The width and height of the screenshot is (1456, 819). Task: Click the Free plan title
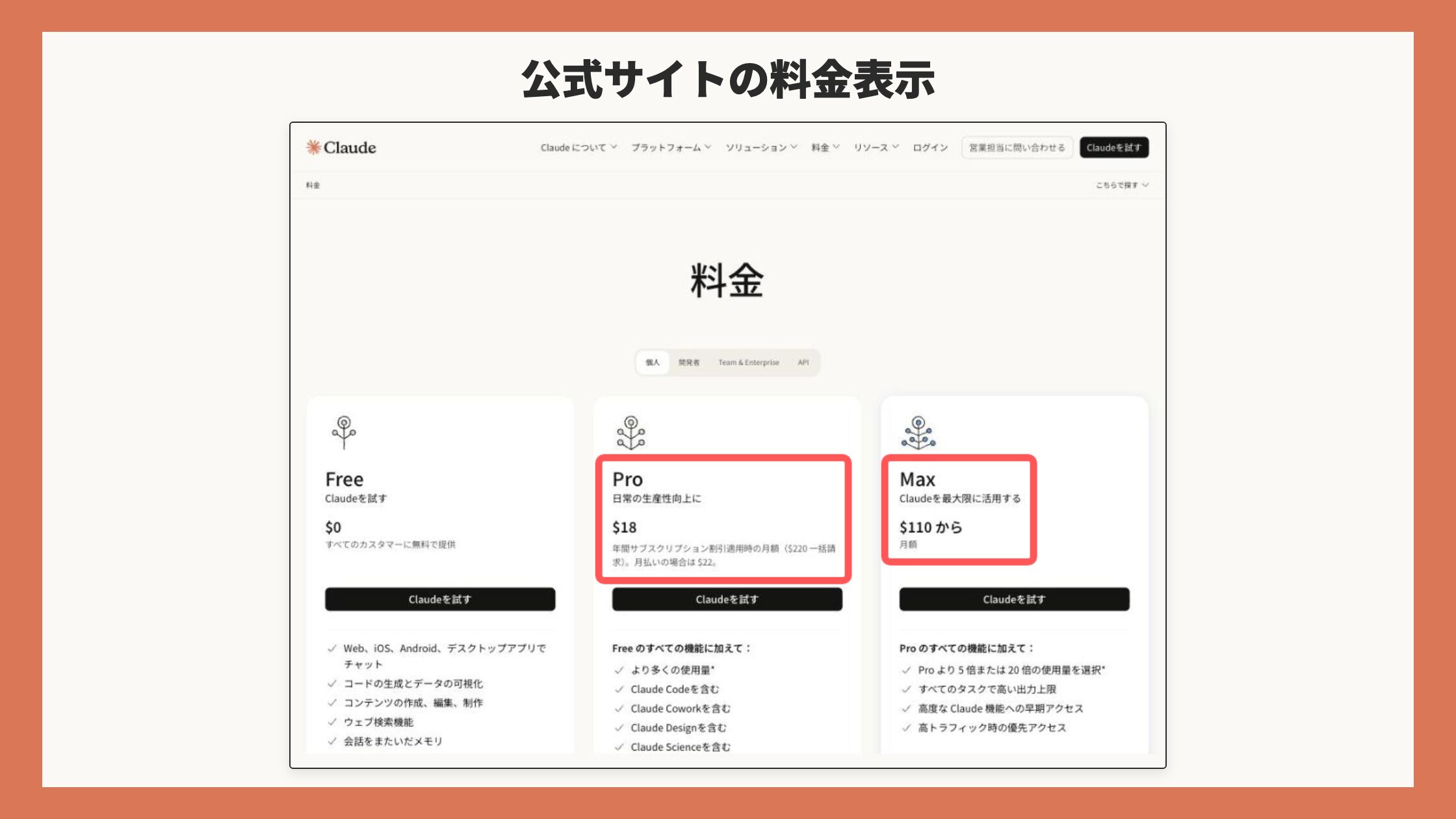tap(344, 480)
